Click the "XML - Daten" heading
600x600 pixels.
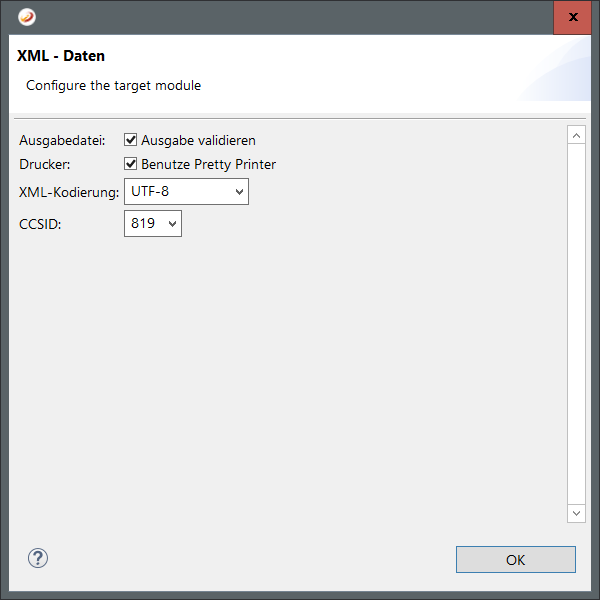(x=61, y=57)
